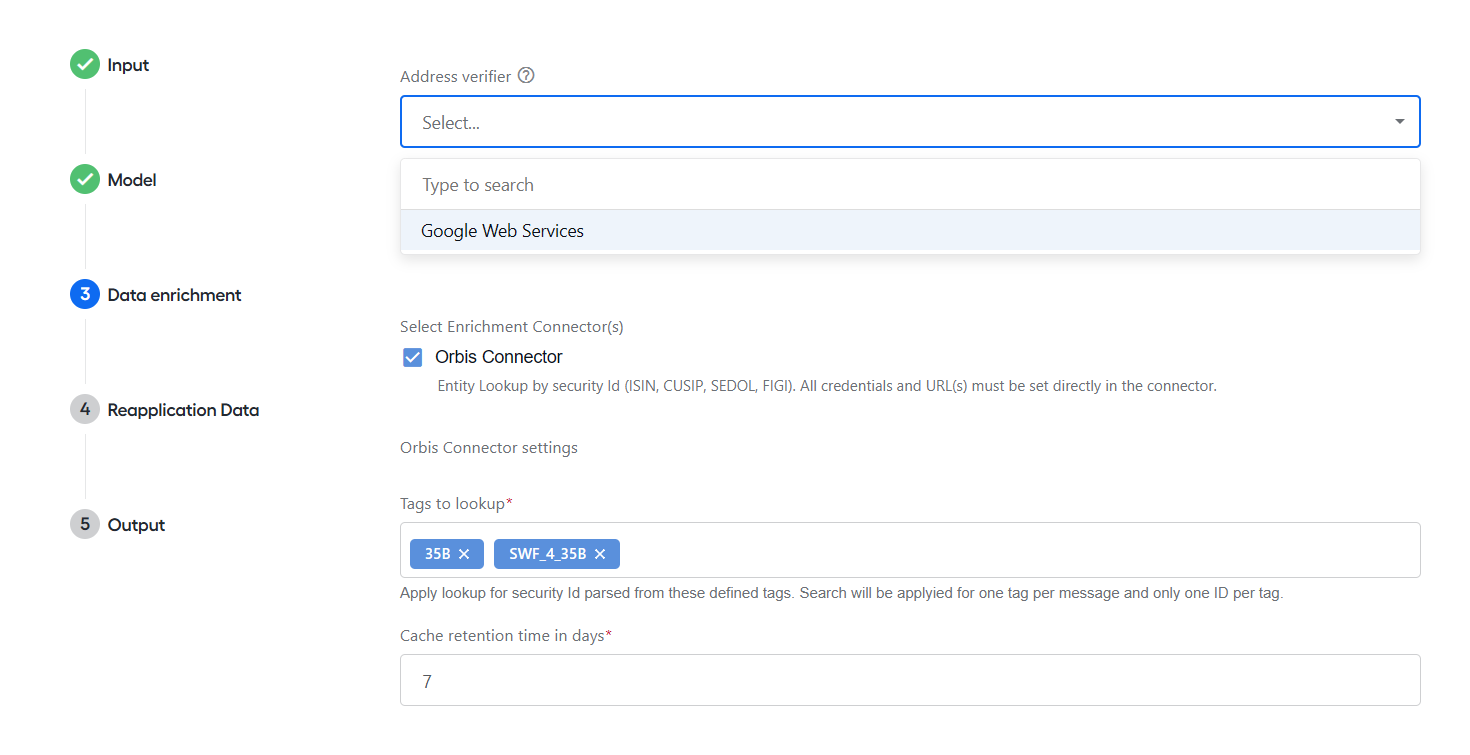Click the Cache retention time in days label
This screenshot has width=1470, height=755.
[506, 636]
